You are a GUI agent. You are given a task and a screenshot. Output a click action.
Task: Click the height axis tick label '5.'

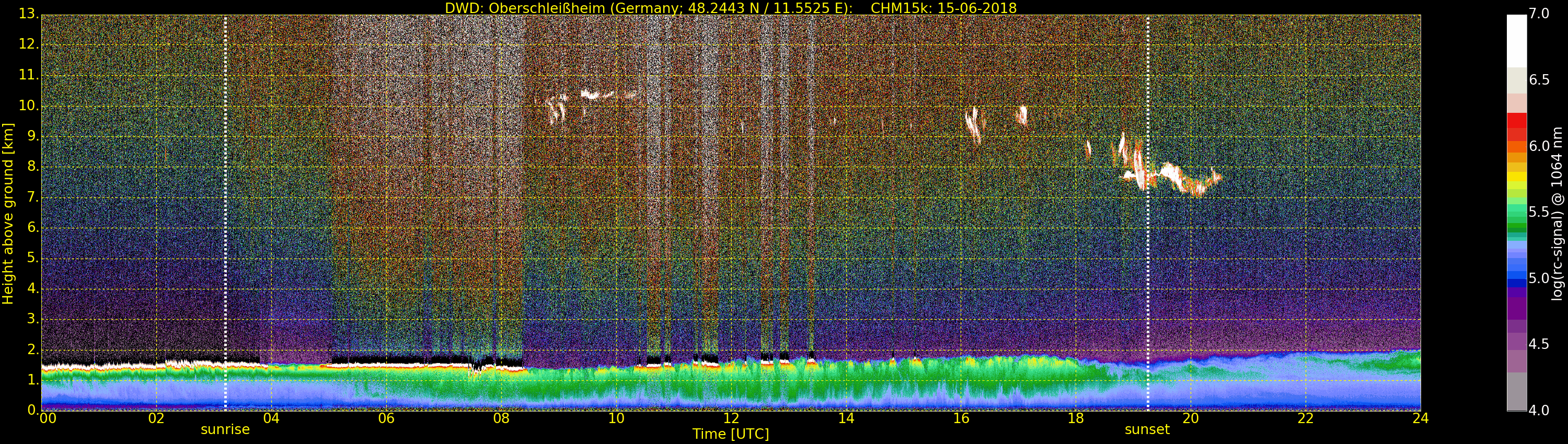(x=33, y=258)
